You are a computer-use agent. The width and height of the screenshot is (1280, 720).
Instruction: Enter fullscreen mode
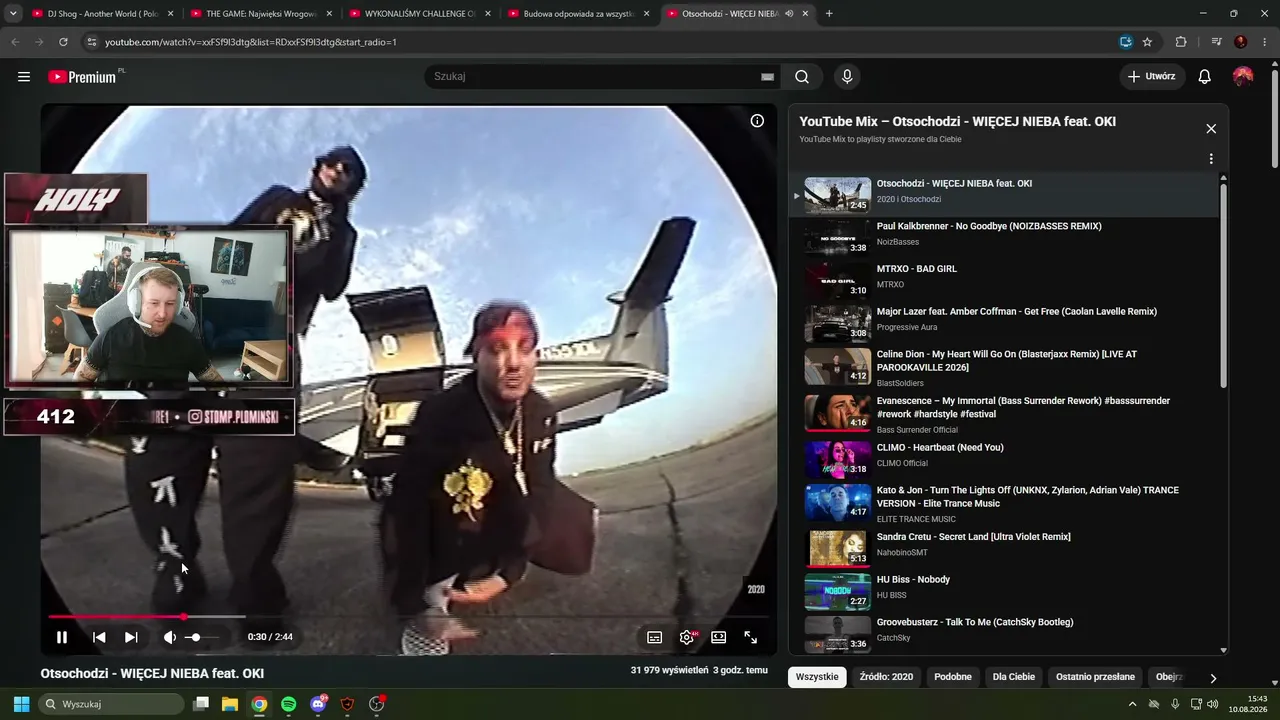(x=750, y=637)
